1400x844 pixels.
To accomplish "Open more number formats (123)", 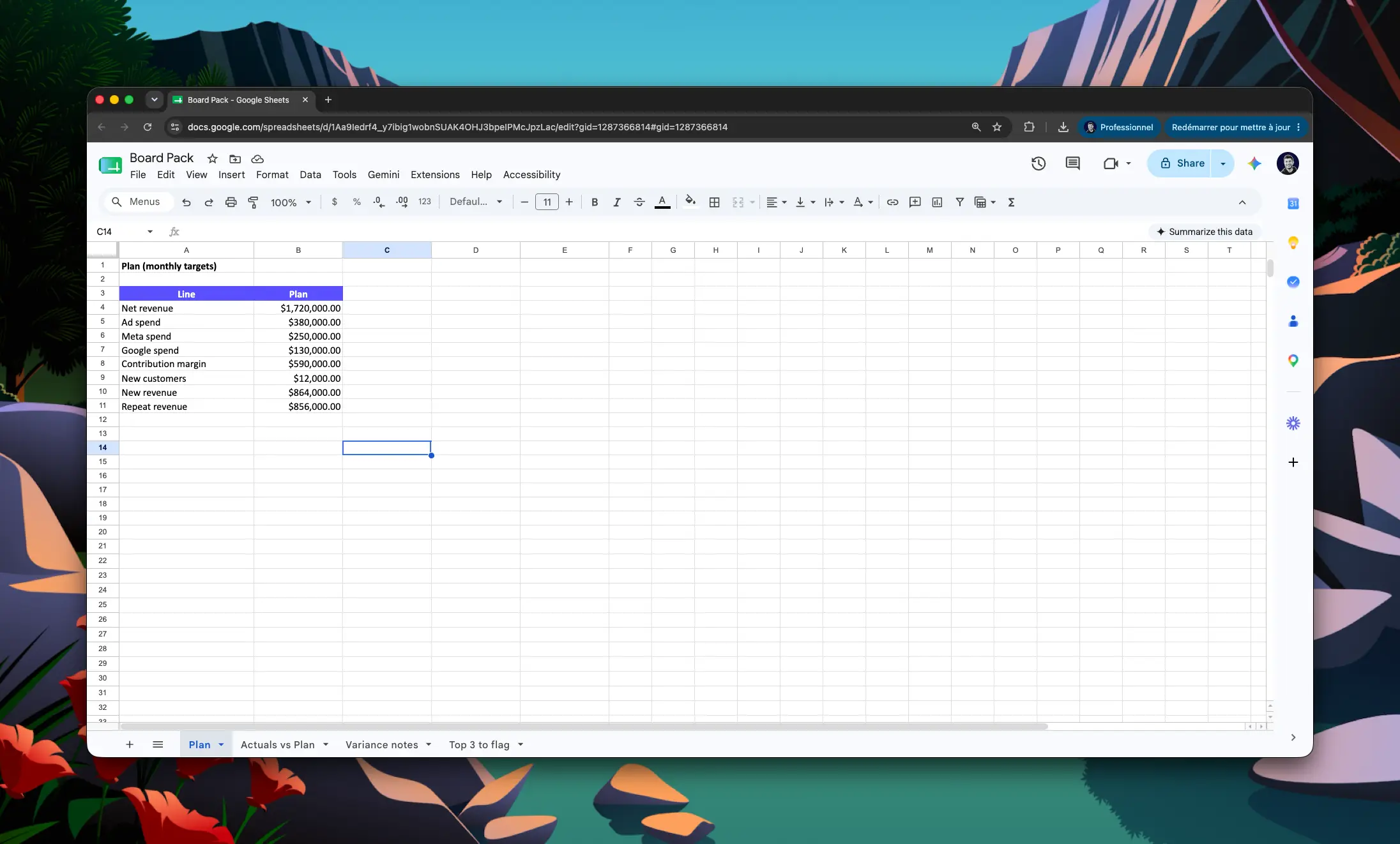I will click(x=425, y=202).
